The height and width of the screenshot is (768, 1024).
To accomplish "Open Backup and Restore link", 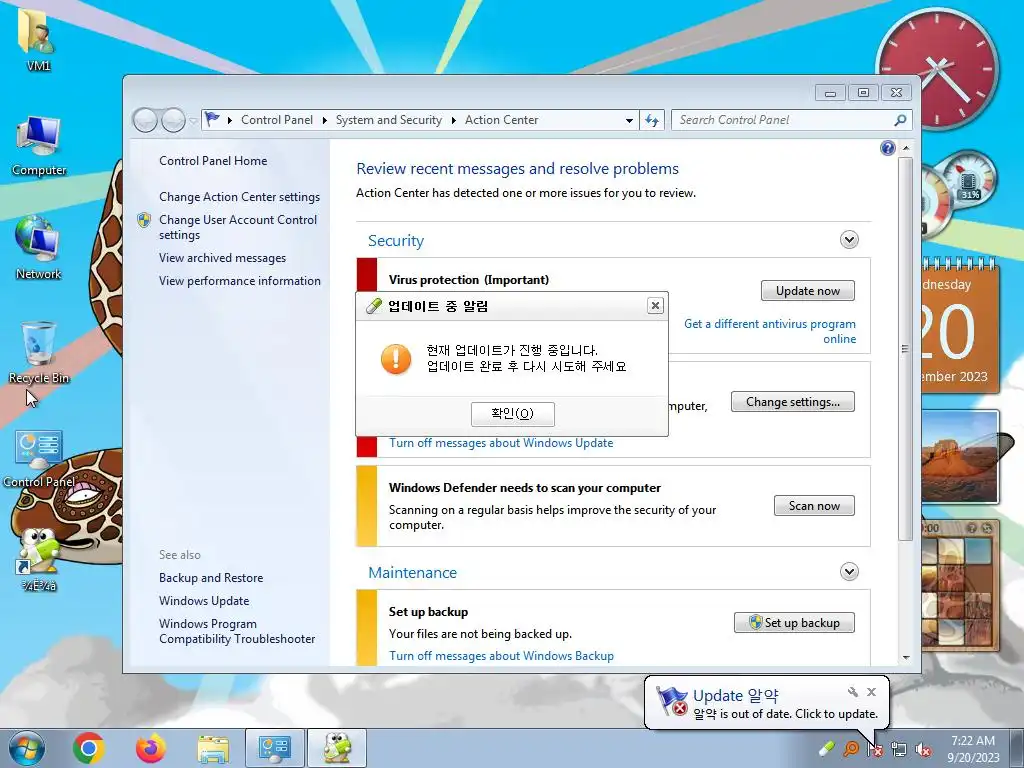I will click(211, 578).
